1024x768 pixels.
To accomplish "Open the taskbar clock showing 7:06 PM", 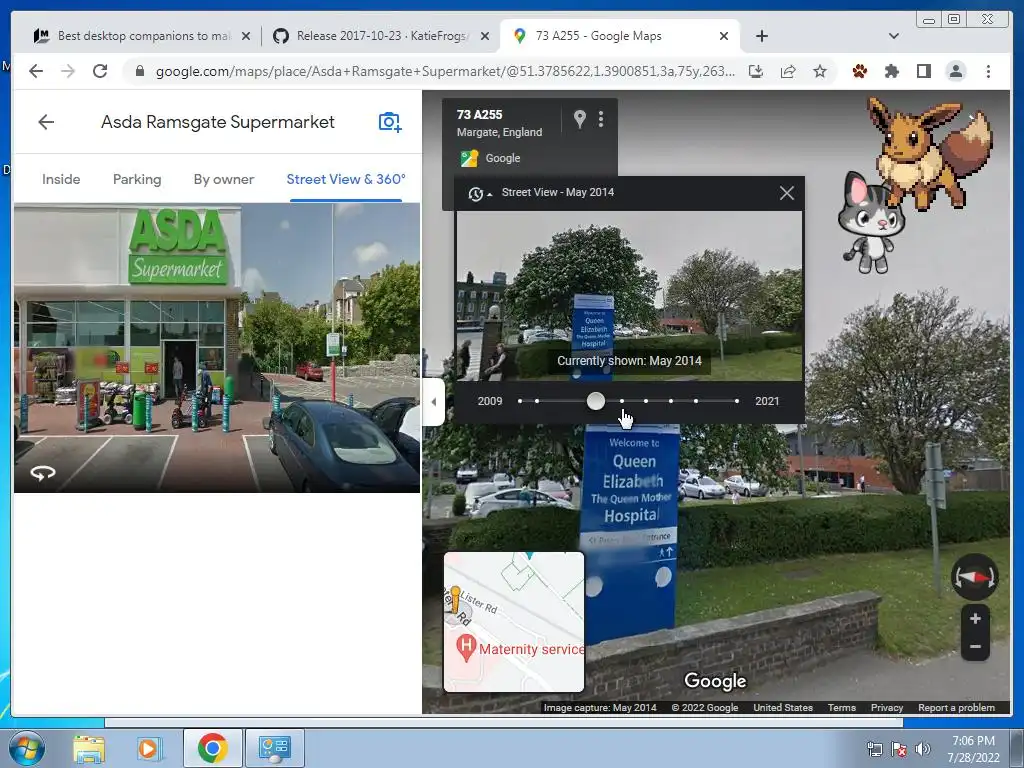I will pyautogui.click(x=973, y=749).
